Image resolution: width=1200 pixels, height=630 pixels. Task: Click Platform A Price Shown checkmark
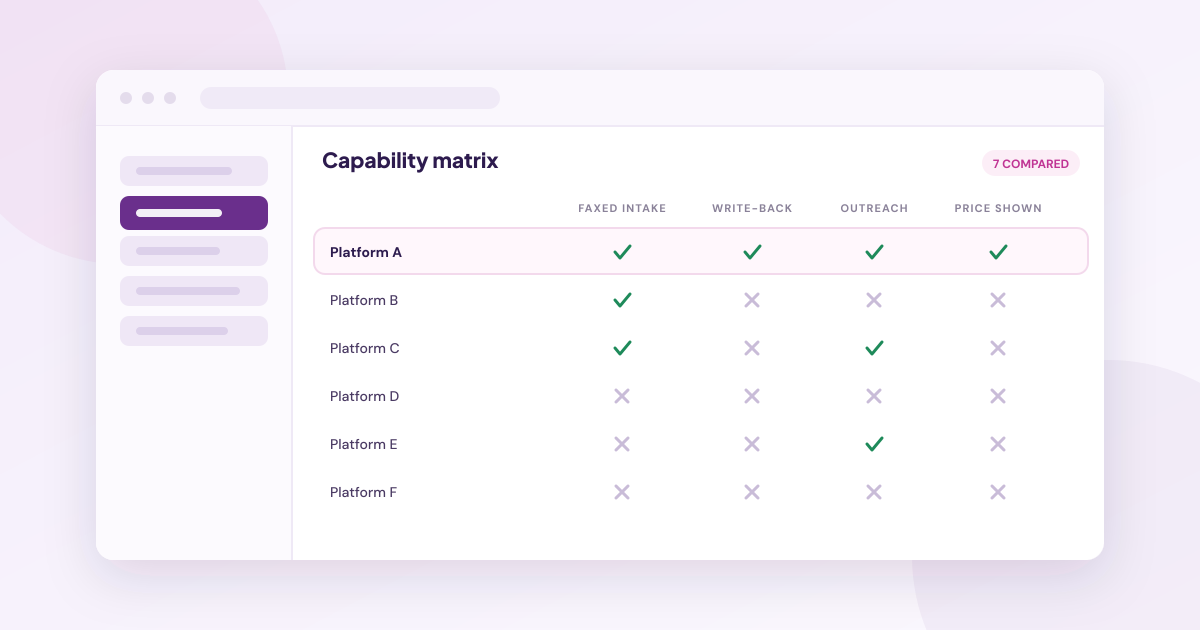click(998, 252)
